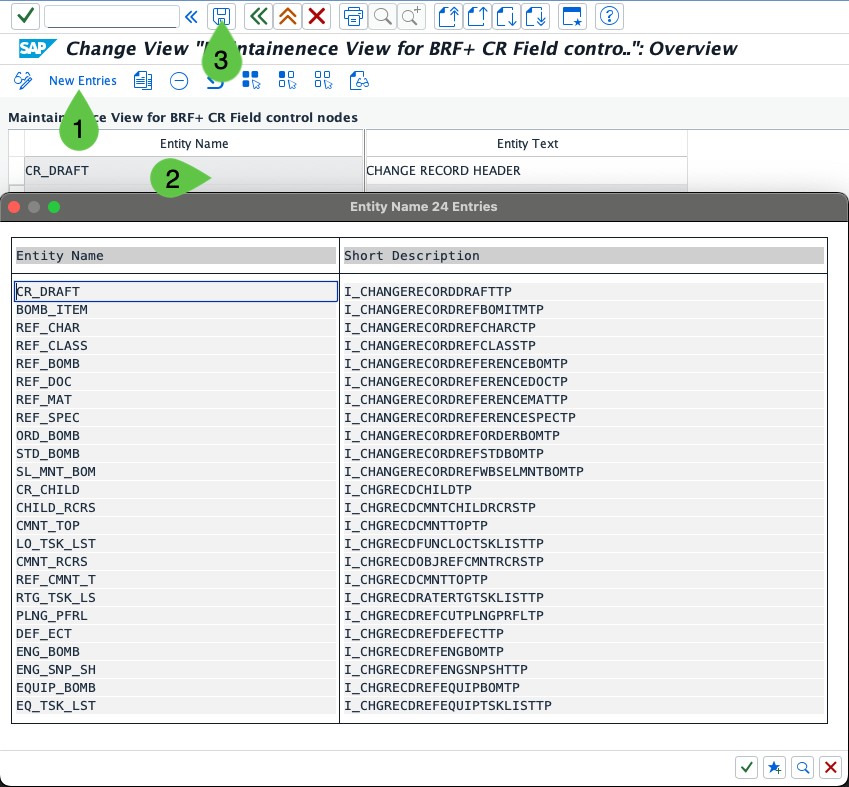
Task: Add to personal list with star icon
Action: (774, 767)
